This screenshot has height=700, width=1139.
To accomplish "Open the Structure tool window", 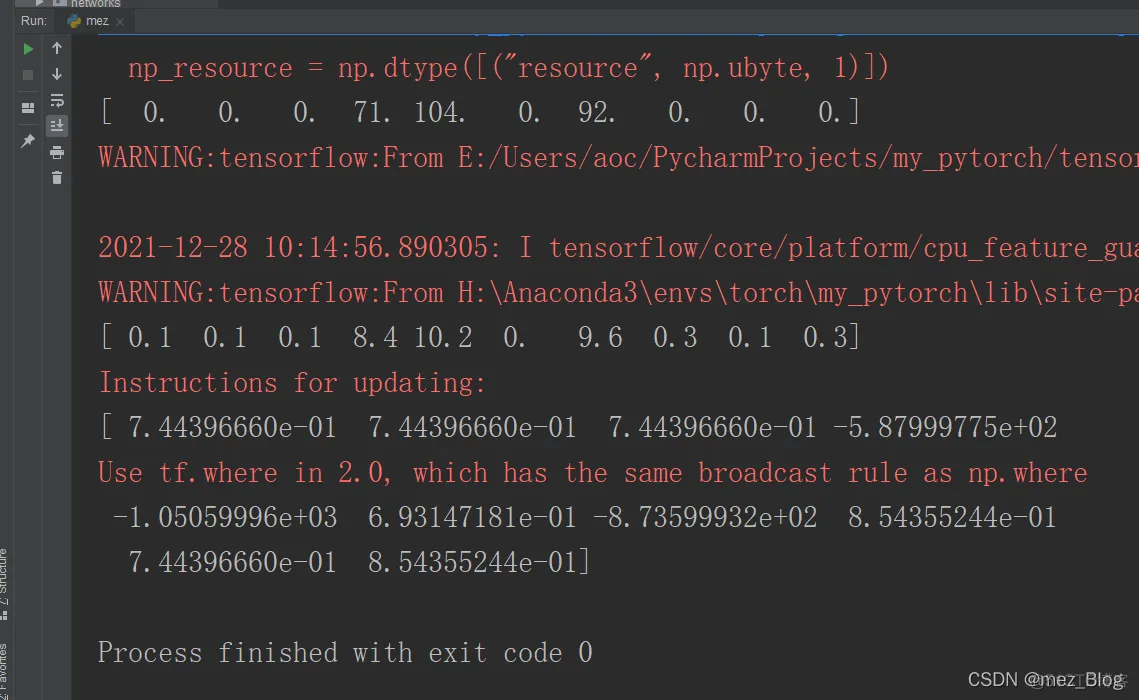I will tap(4, 585).
